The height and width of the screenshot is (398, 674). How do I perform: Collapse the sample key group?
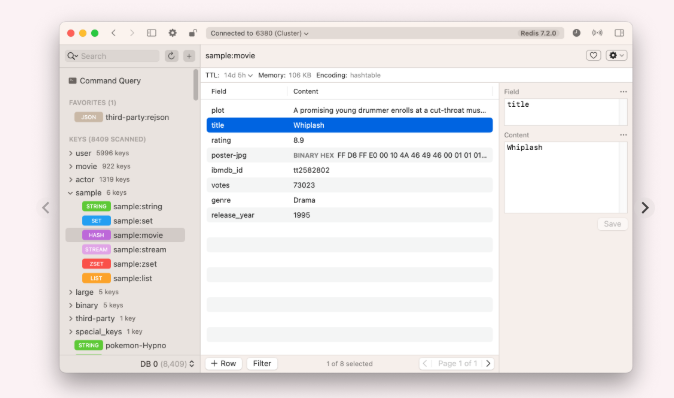coord(70,193)
